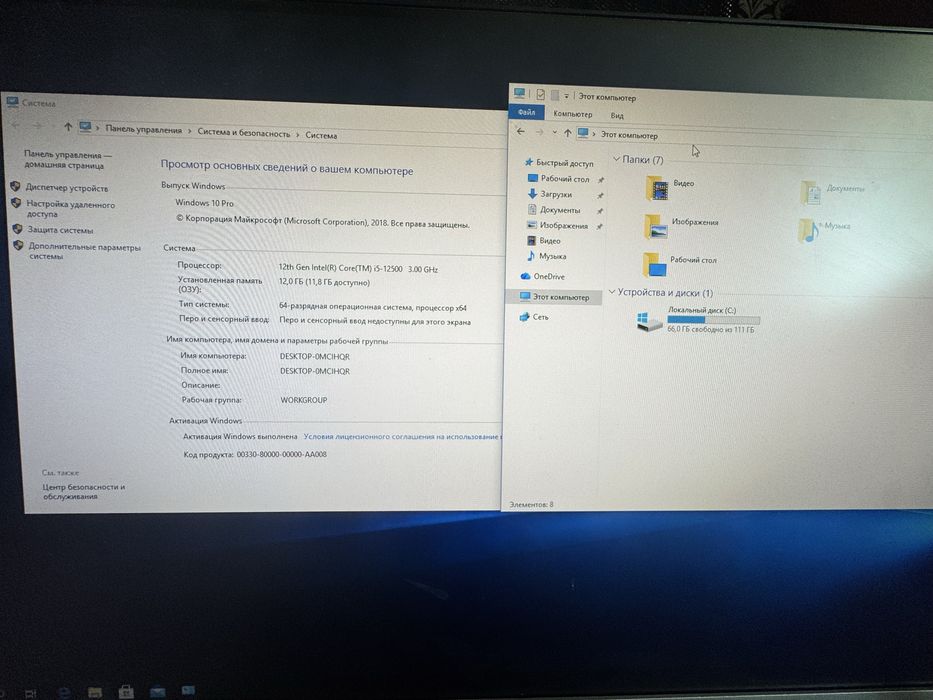Open Edge from the taskbar
This screenshot has width=933, height=700.
point(63,692)
